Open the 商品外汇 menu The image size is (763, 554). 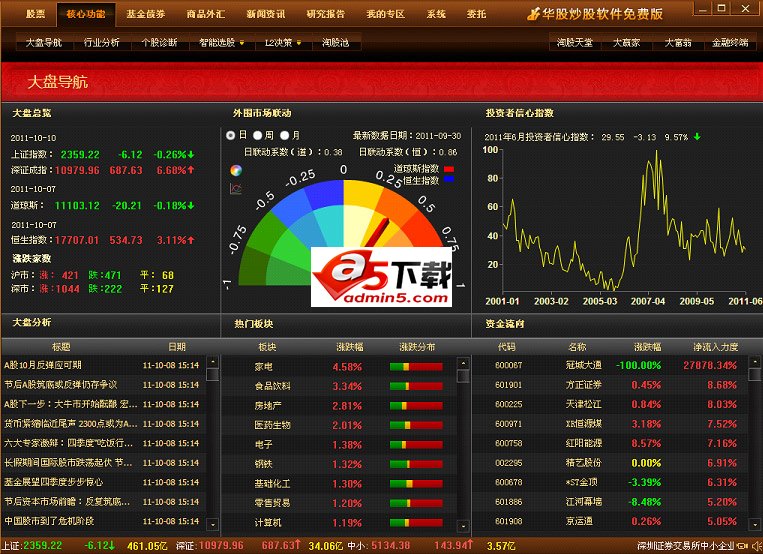pos(205,14)
